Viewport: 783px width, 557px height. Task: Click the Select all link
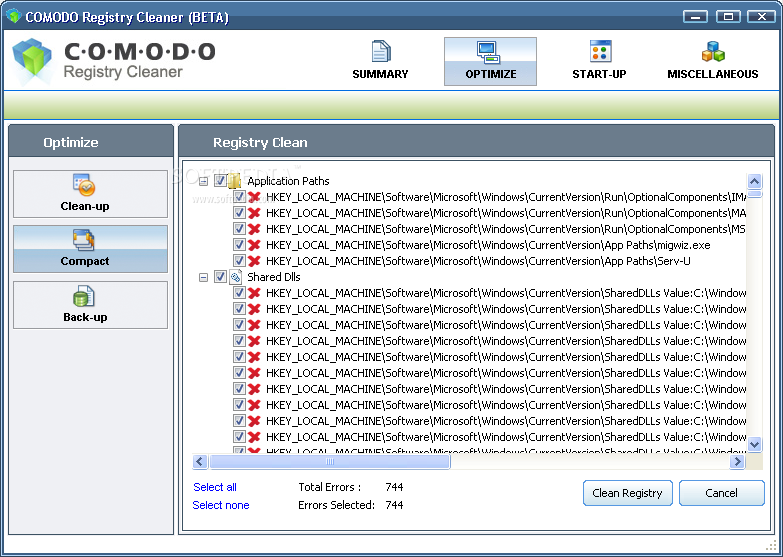(215, 487)
